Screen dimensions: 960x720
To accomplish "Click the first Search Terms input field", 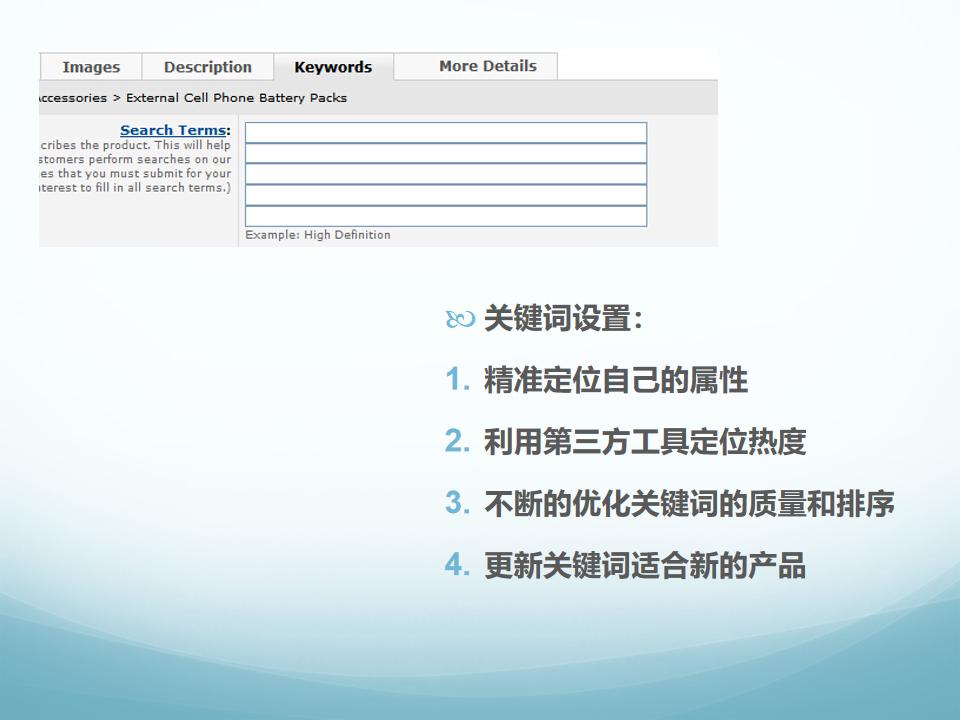I will click(446, 133).
